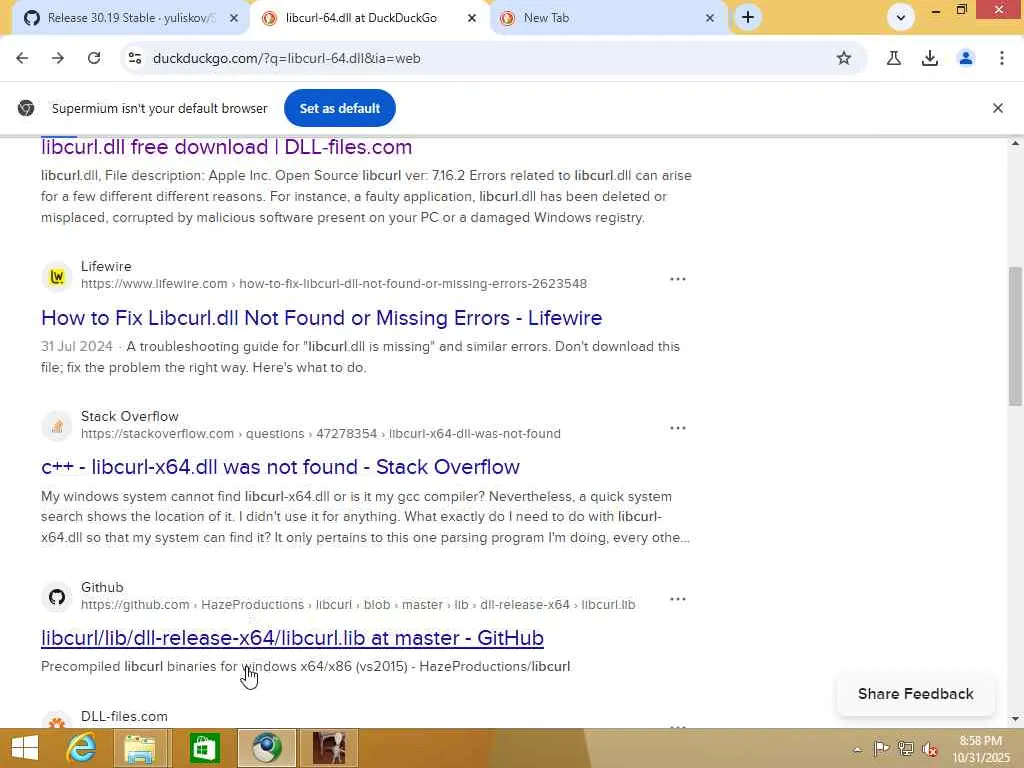Open Windows Store from taskbar
Image resolution: width=1024 pixels, height=768 pixels.
point(204,748)
